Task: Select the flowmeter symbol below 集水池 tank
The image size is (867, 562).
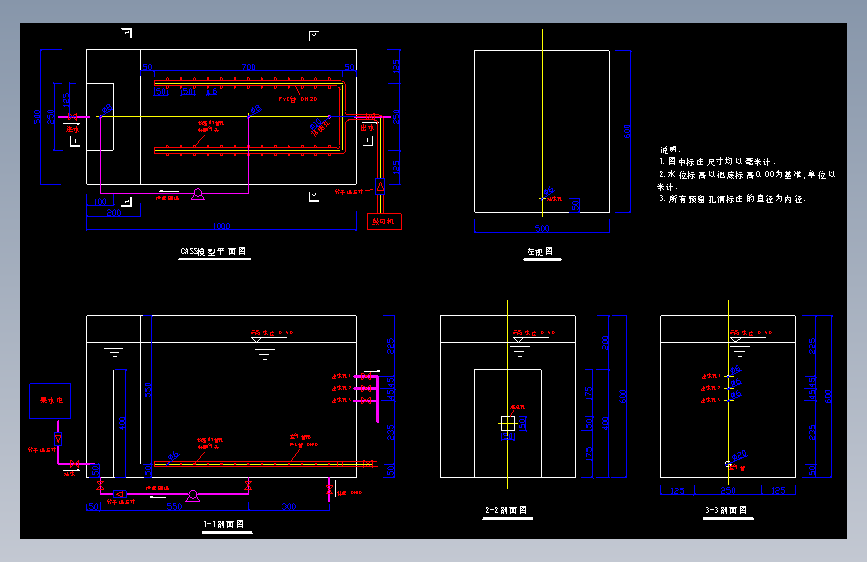Action: coord(58,439)
